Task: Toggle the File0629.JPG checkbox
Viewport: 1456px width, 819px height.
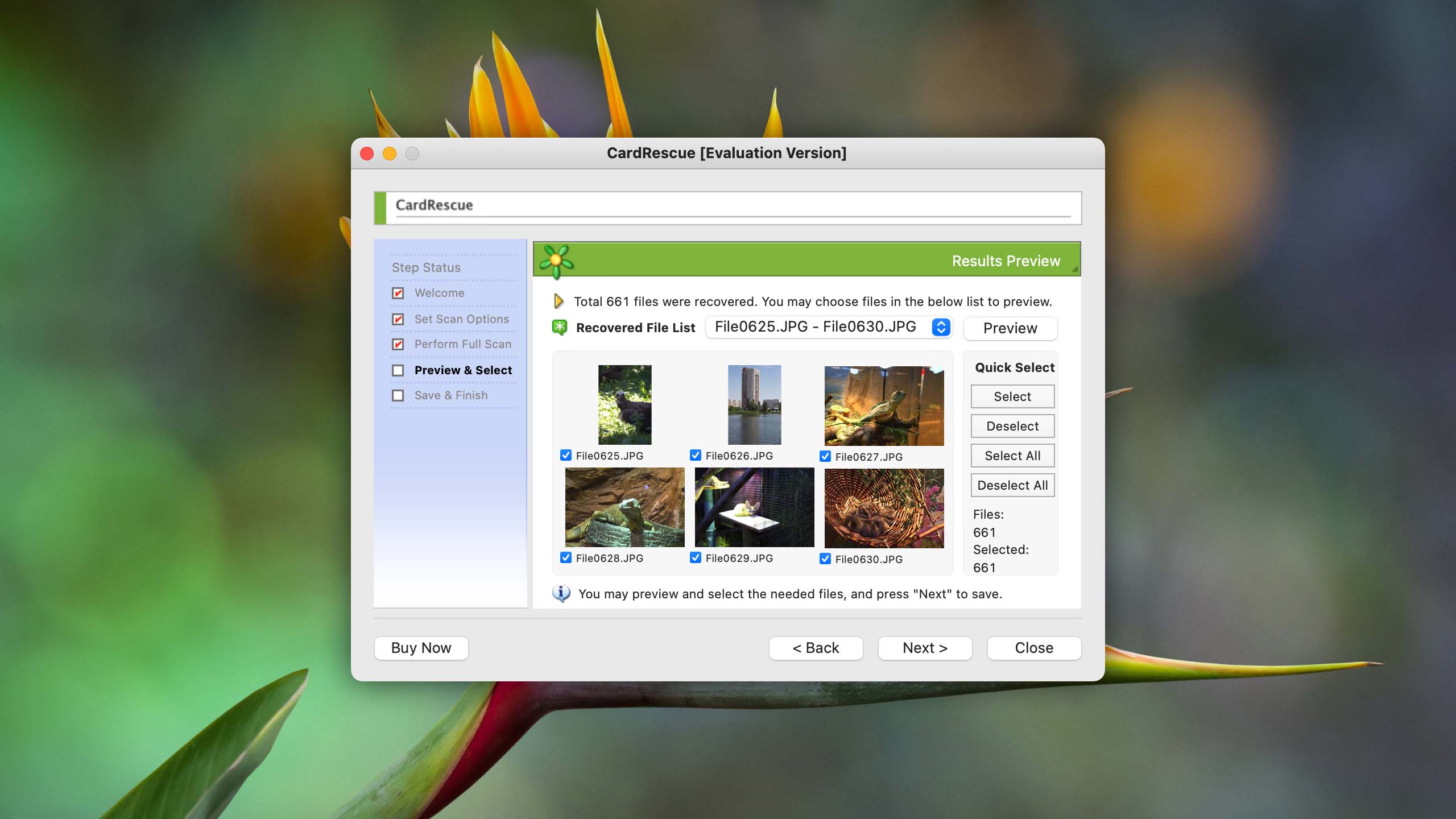Action: (x=696, y=557)
